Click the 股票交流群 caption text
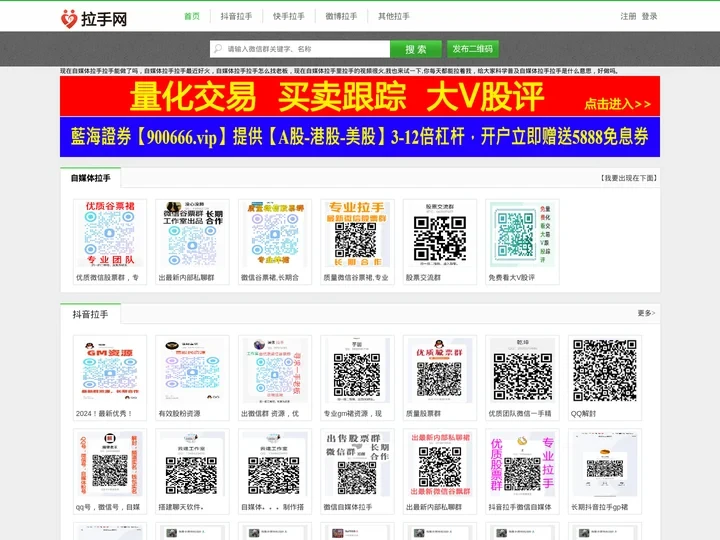This screenshot has width=720, height=540. click(423, 278)
